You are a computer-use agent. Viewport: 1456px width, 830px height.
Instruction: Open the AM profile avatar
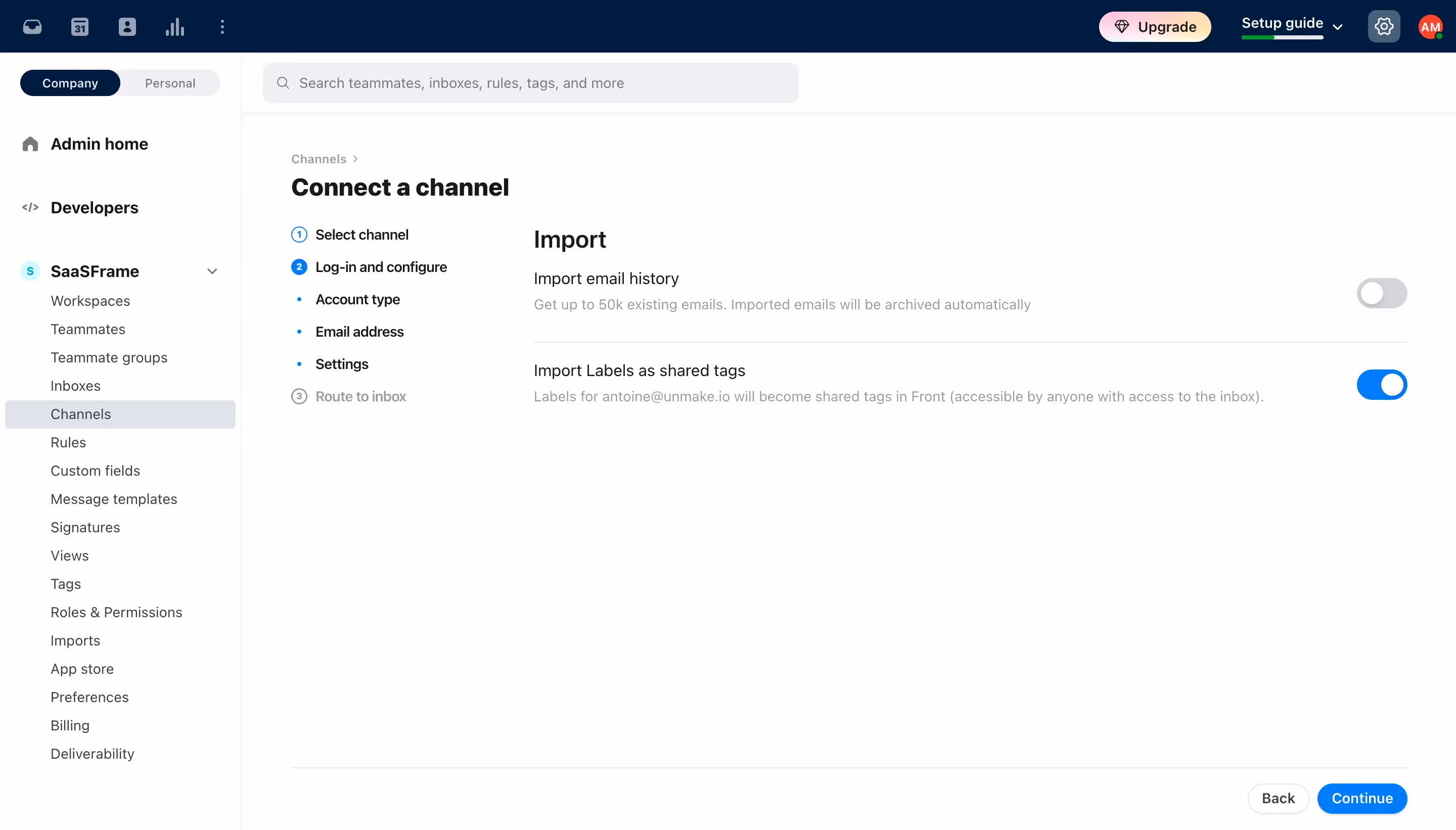1431,26
